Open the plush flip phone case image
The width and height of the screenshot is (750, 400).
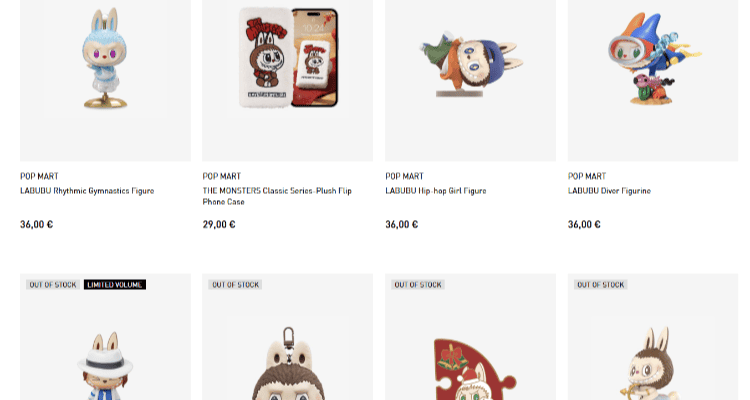pos(287,79)
